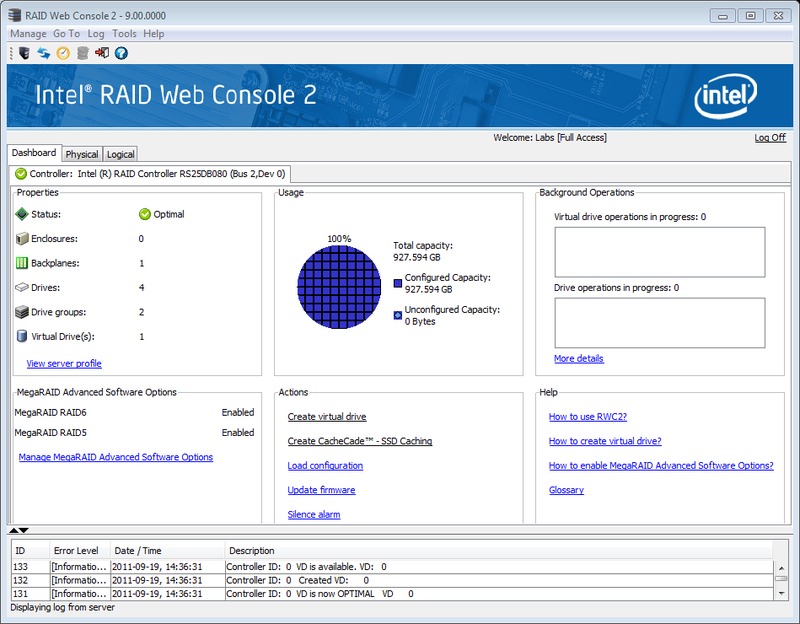Click the blue help question mark icon
Viewport: 800px width, 624px height.
pos(121,53)
